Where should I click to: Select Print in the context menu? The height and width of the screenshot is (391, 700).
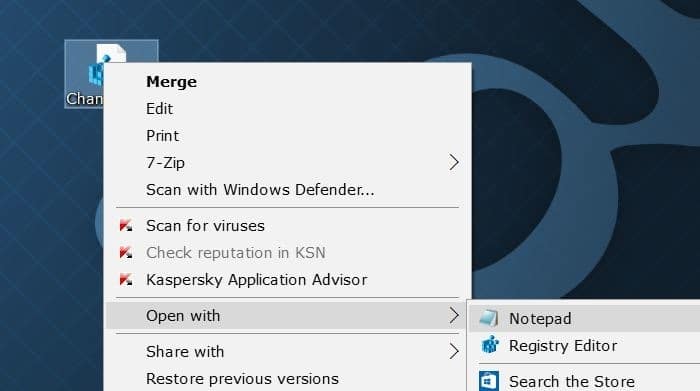click(x=288, y=136)
